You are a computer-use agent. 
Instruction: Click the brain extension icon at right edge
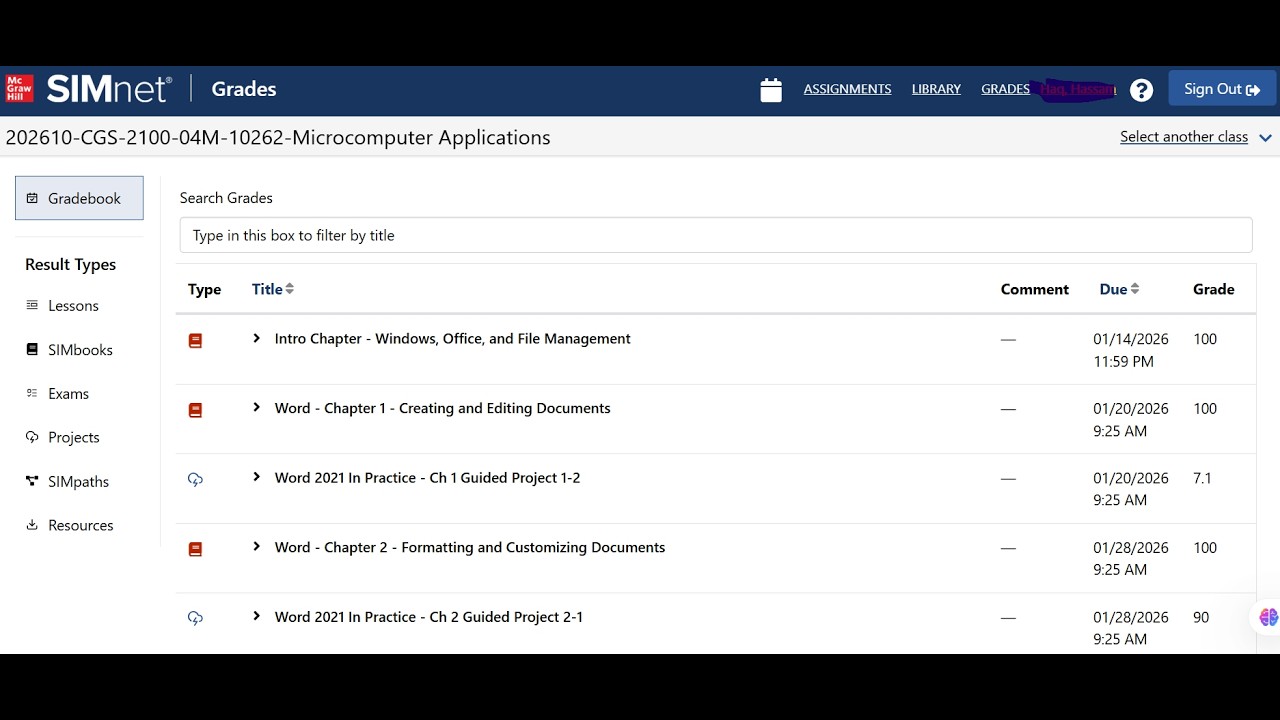(x=1268, y=618)
